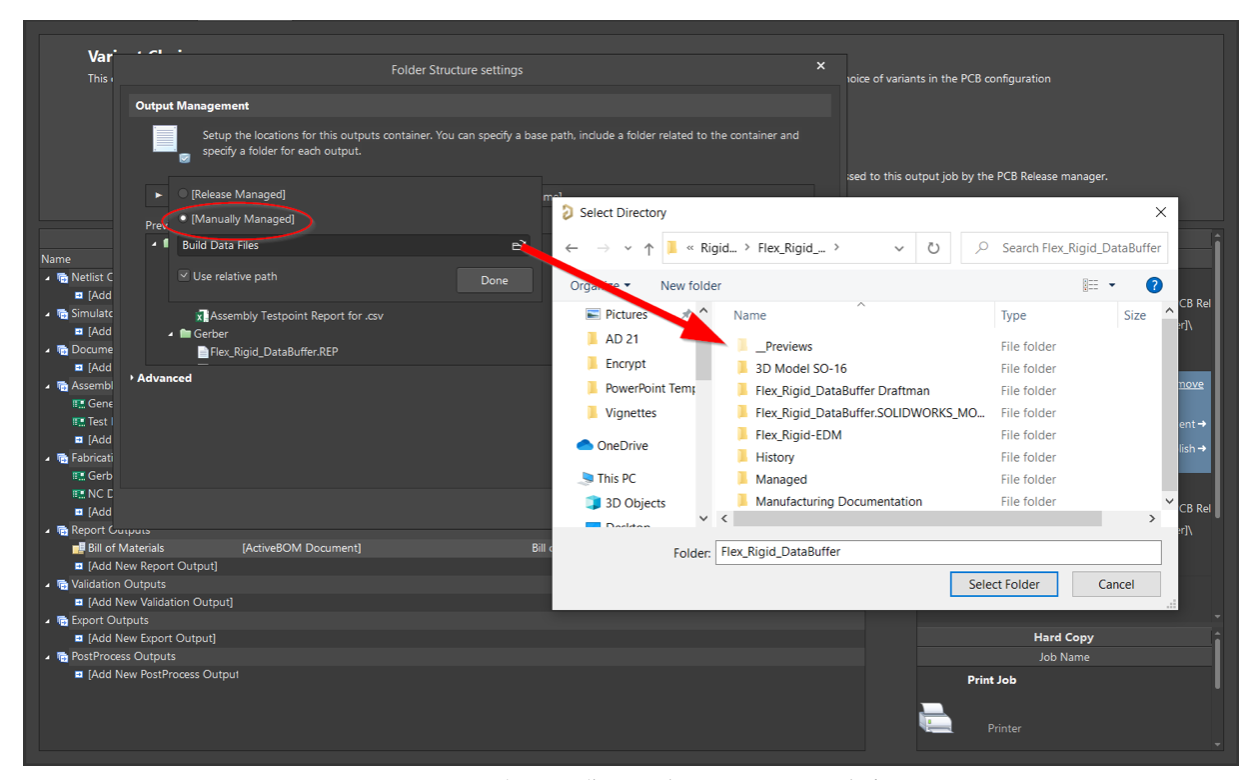Click the refresh icon next to the address bar
1258x780 pixels.
pos(933,248)
